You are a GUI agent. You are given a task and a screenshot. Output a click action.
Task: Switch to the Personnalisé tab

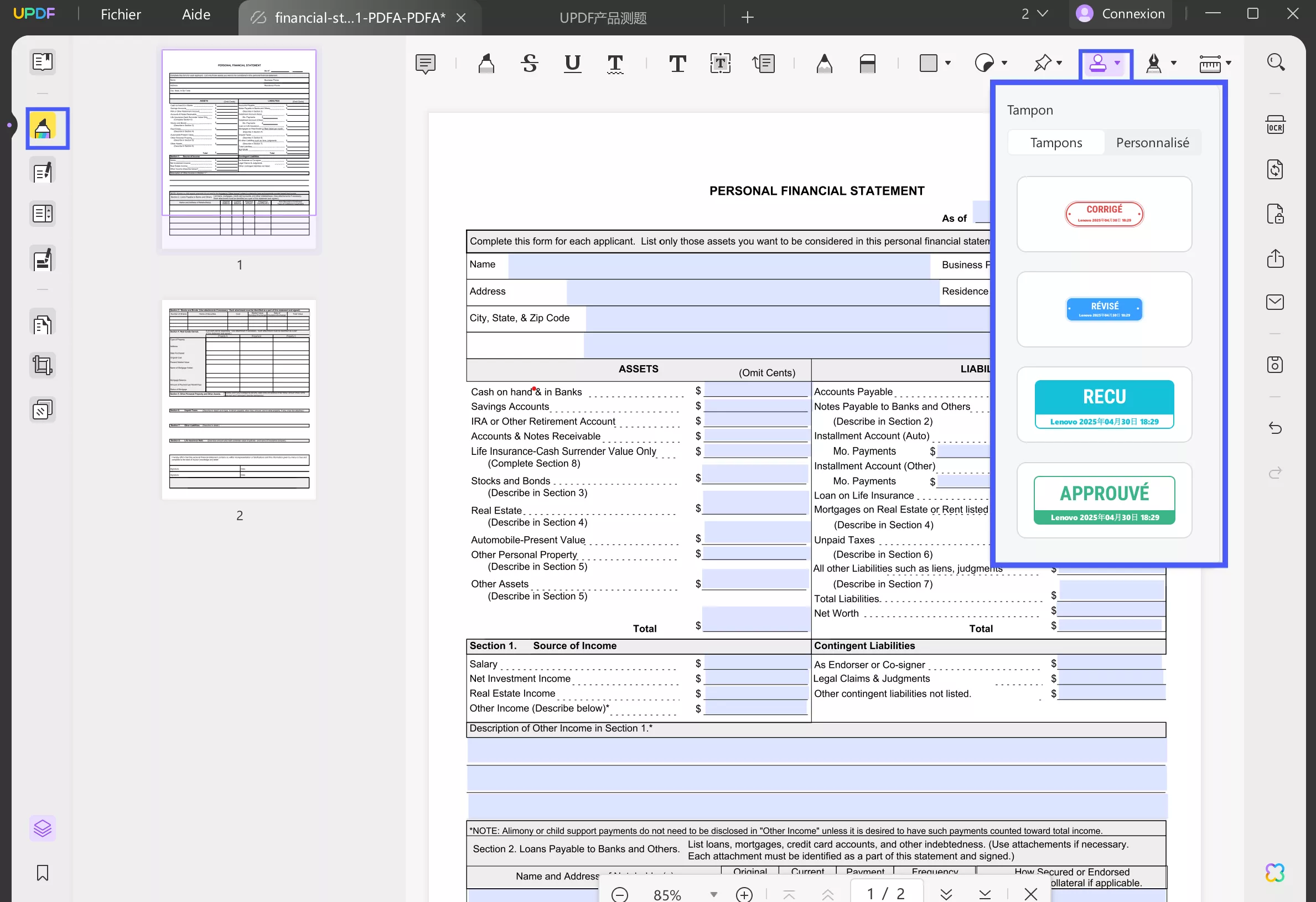click(1152, 143)
